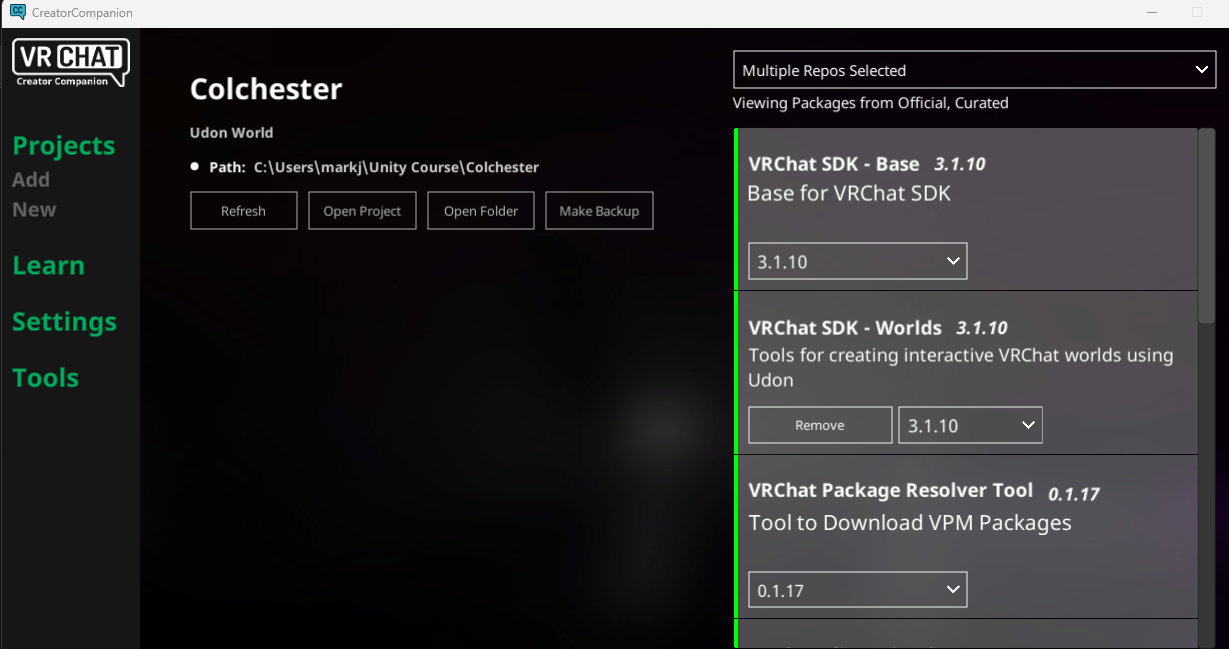The width and height of the screenshot is (1229, 649).
Task: Click the package list scrollbar thumb
Action: tap(1207, 225)
